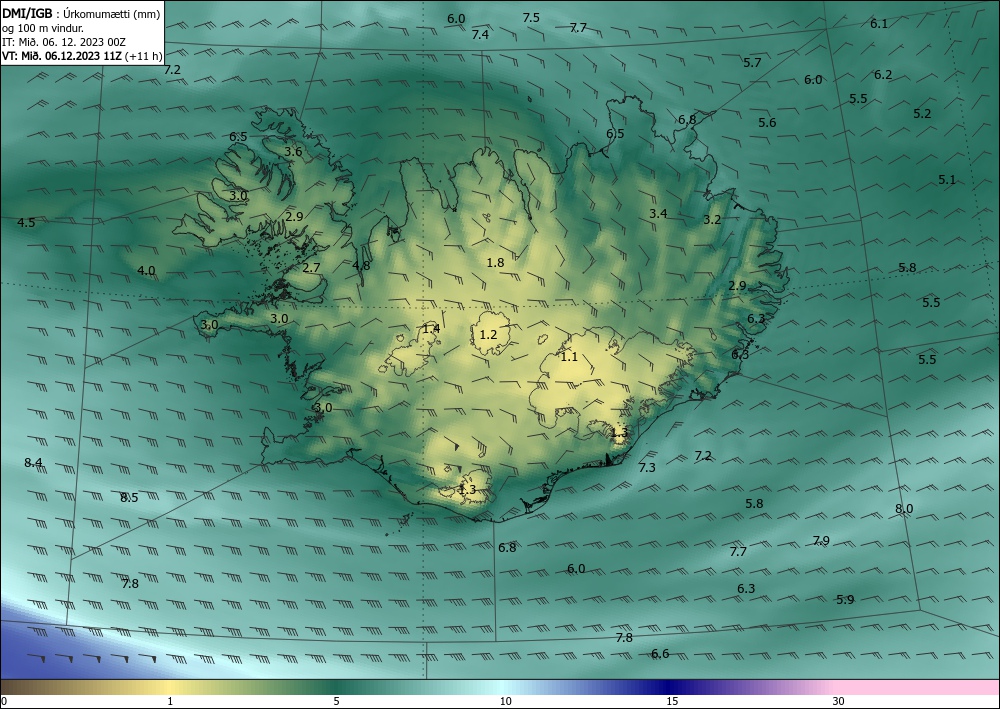Image resolution: width=1000 pixels, height=709 pixels.
Task: Click the 5.6 value label
Action: pos(767,122)
